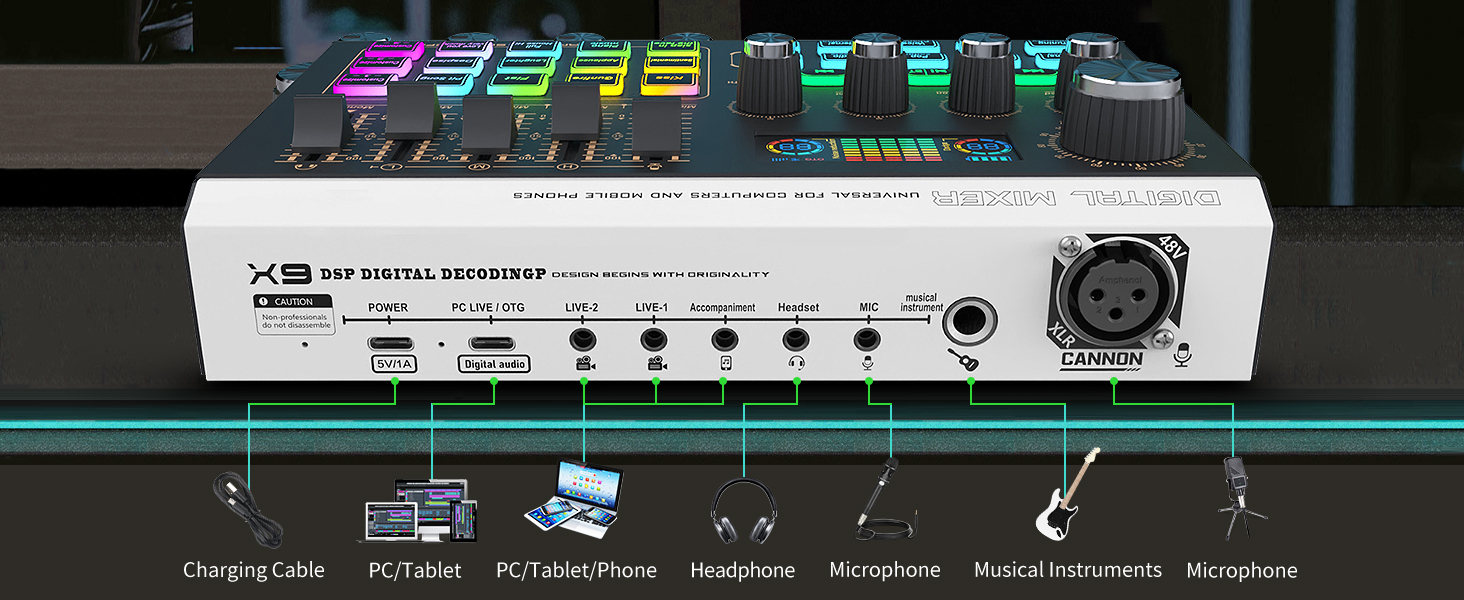The width and height of the screenshot is (1464, 600).
Task: Click the camera icon under LIVE-1
Action: 656,364
